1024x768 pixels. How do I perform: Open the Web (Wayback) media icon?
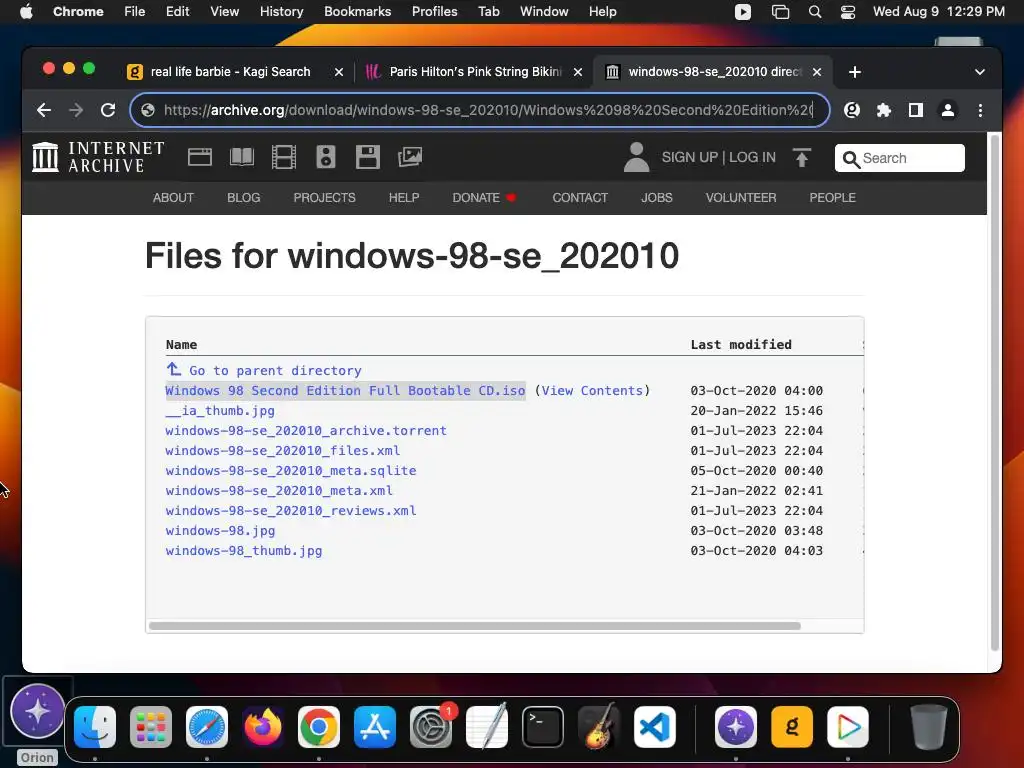pos(200,157)
